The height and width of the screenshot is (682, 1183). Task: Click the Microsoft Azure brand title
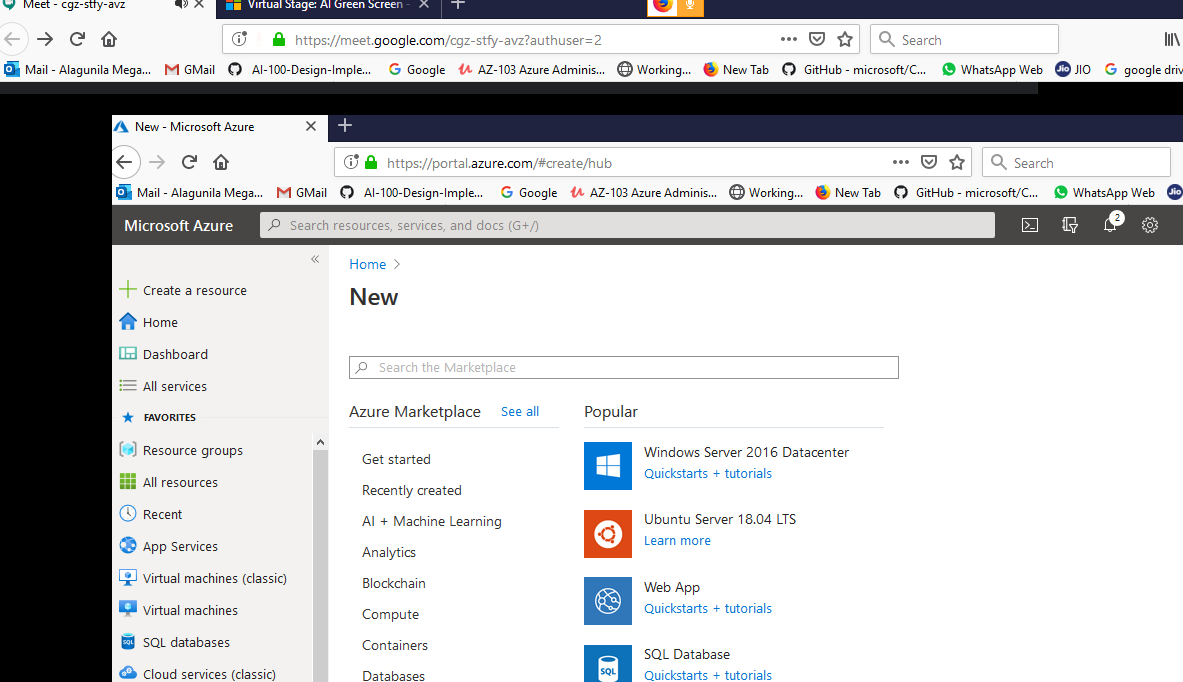click(x=179, y=226)
